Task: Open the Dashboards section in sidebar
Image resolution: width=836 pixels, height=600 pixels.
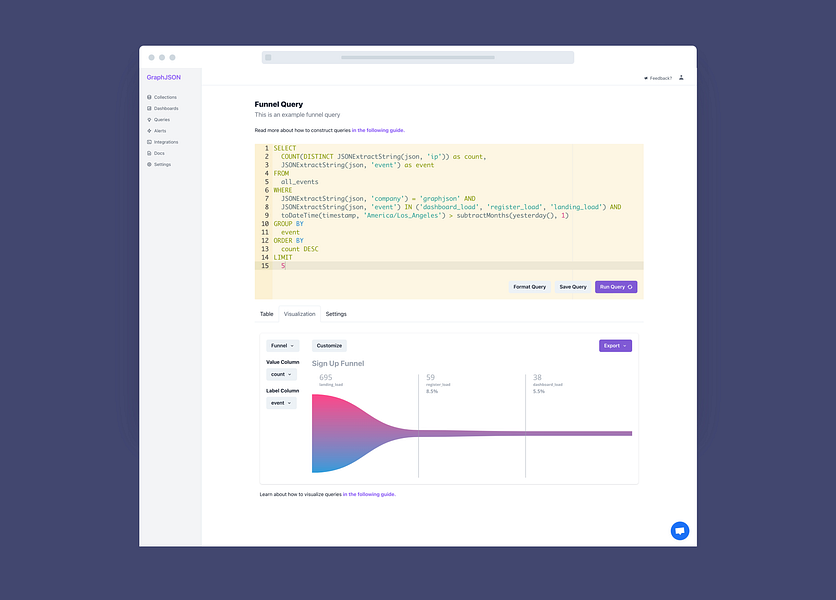Action: point(166,108)
